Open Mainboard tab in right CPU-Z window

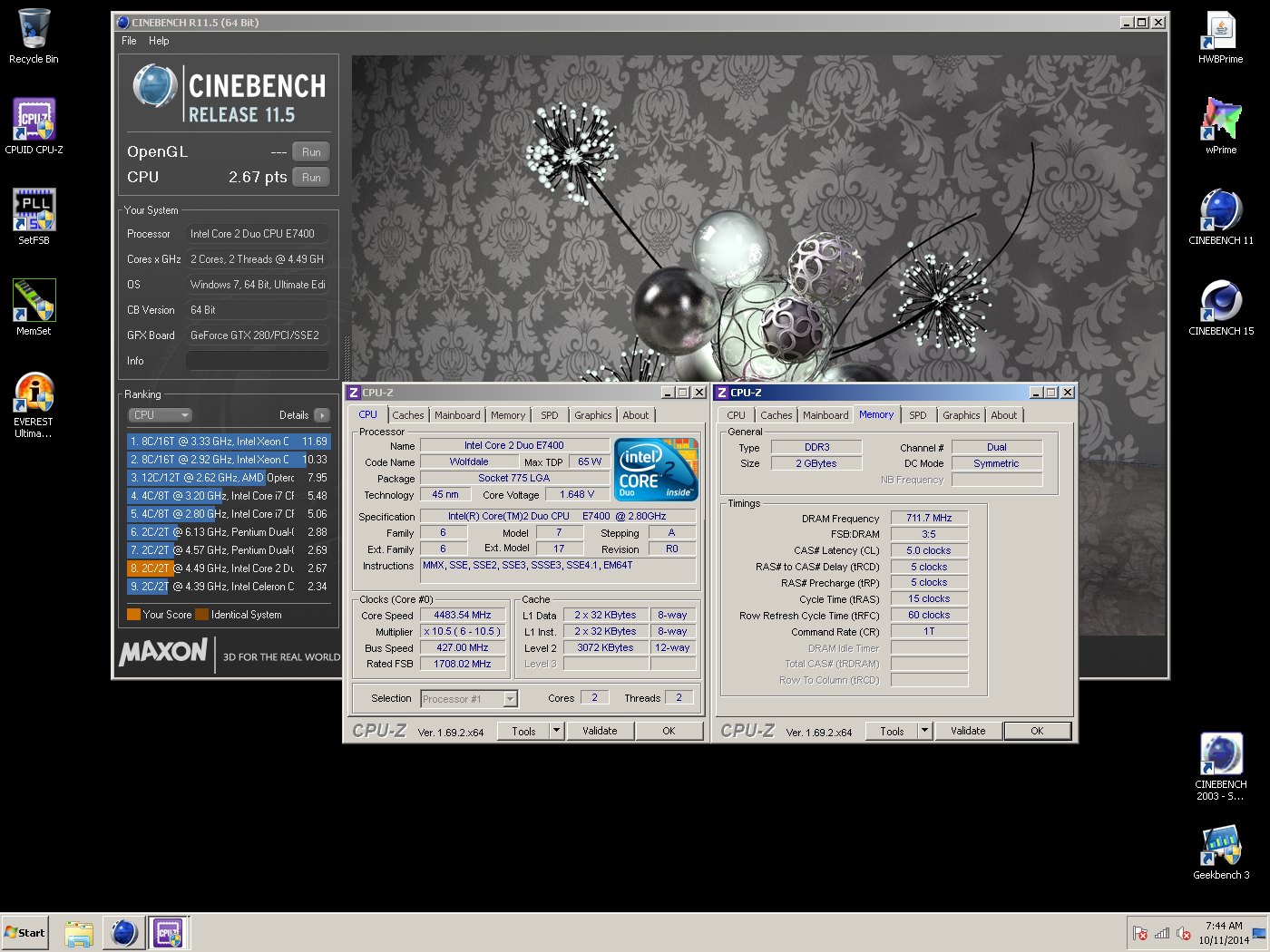[825, 415]
